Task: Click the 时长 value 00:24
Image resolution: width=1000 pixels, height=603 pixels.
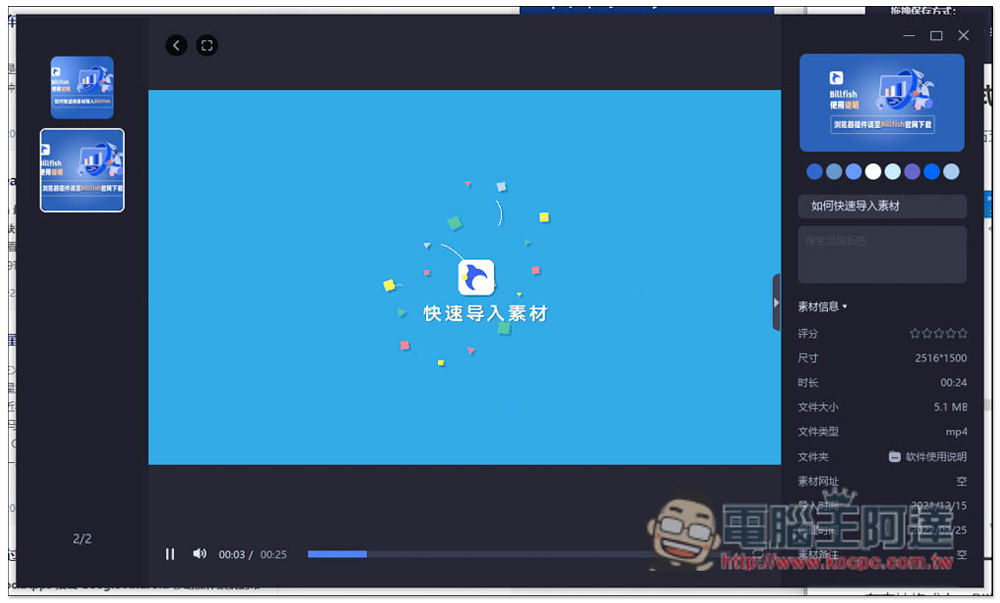Action: pyautogui.click(x=953, y=382)
